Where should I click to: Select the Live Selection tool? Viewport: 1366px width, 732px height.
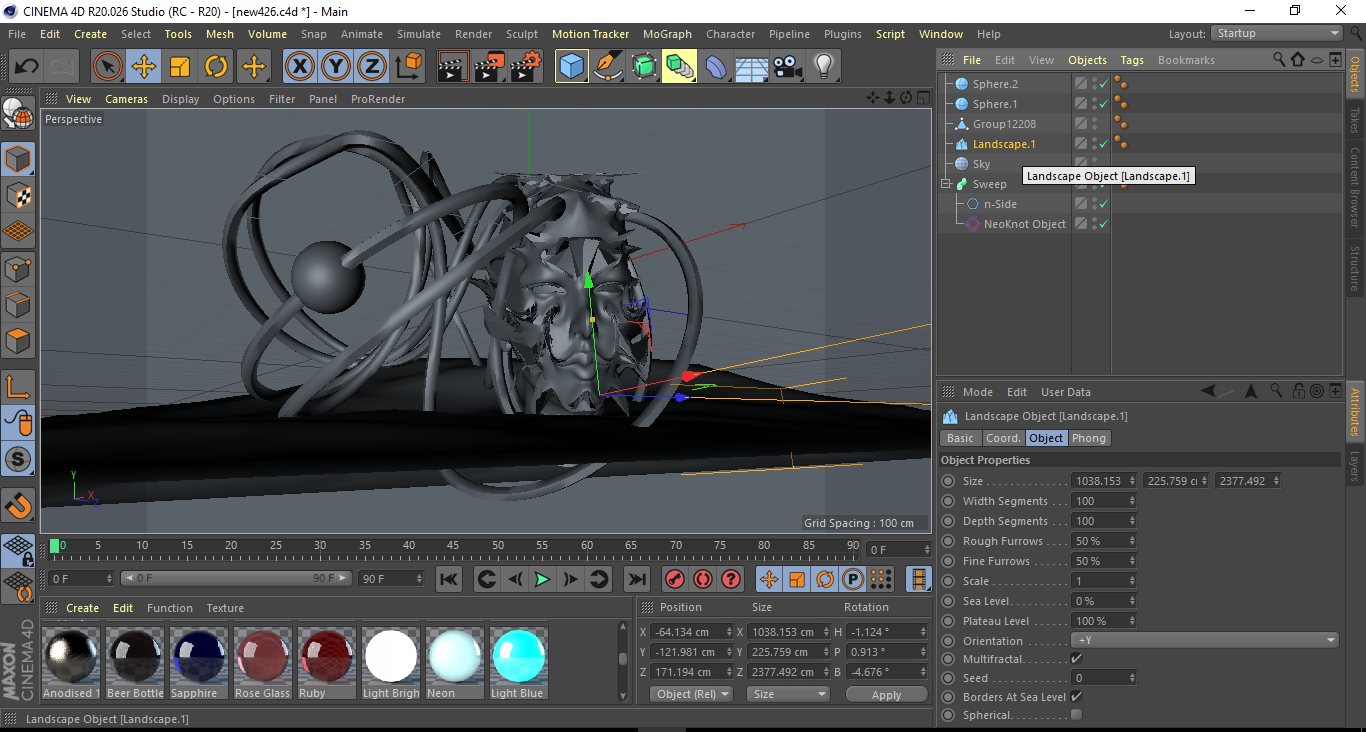point(108,67)
